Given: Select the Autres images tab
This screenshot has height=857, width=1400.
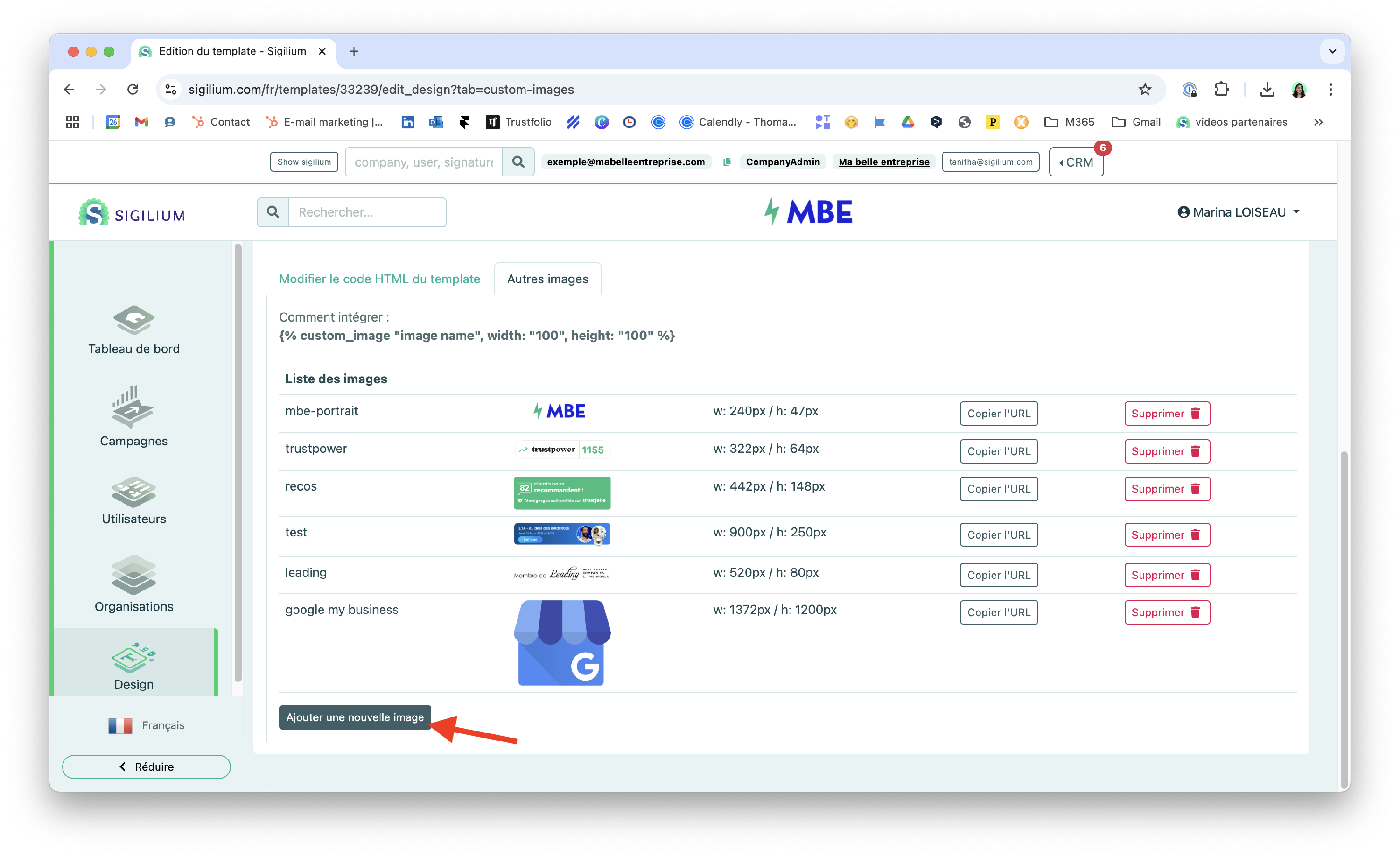Looking at the screenshot, I should 547,279.
